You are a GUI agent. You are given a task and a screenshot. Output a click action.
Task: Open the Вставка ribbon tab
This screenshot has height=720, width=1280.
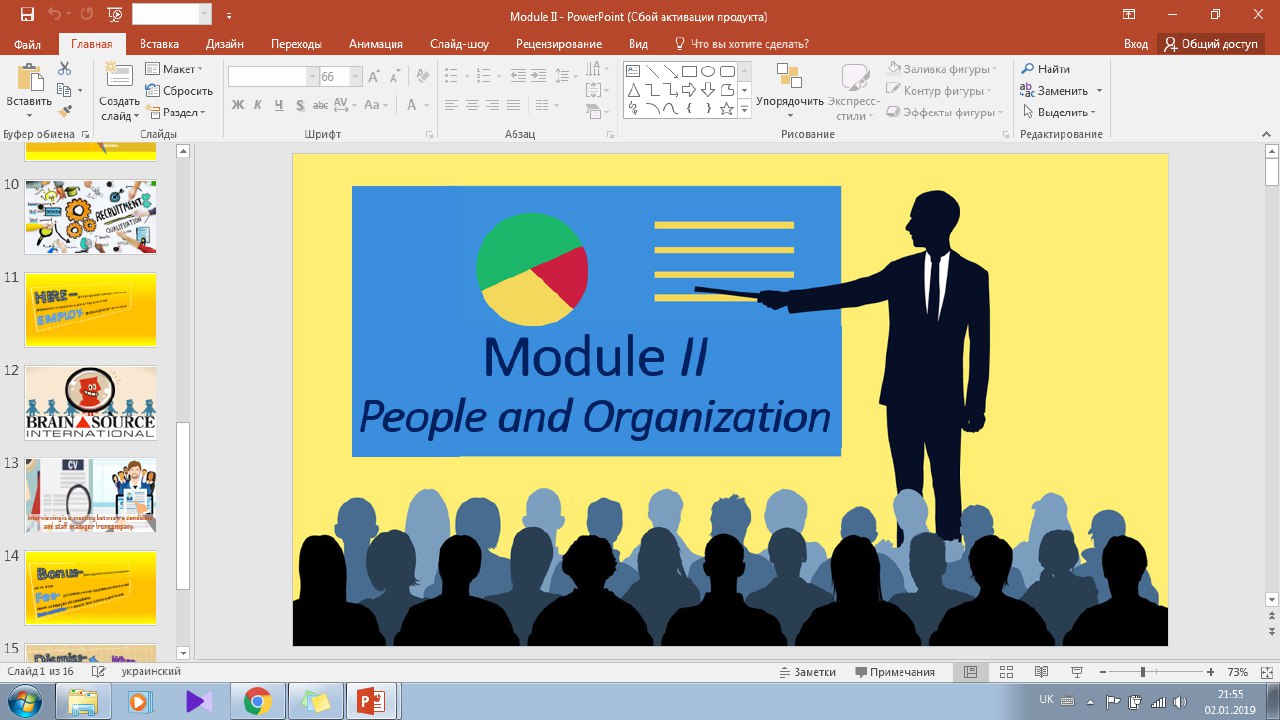tap(160, 44)
